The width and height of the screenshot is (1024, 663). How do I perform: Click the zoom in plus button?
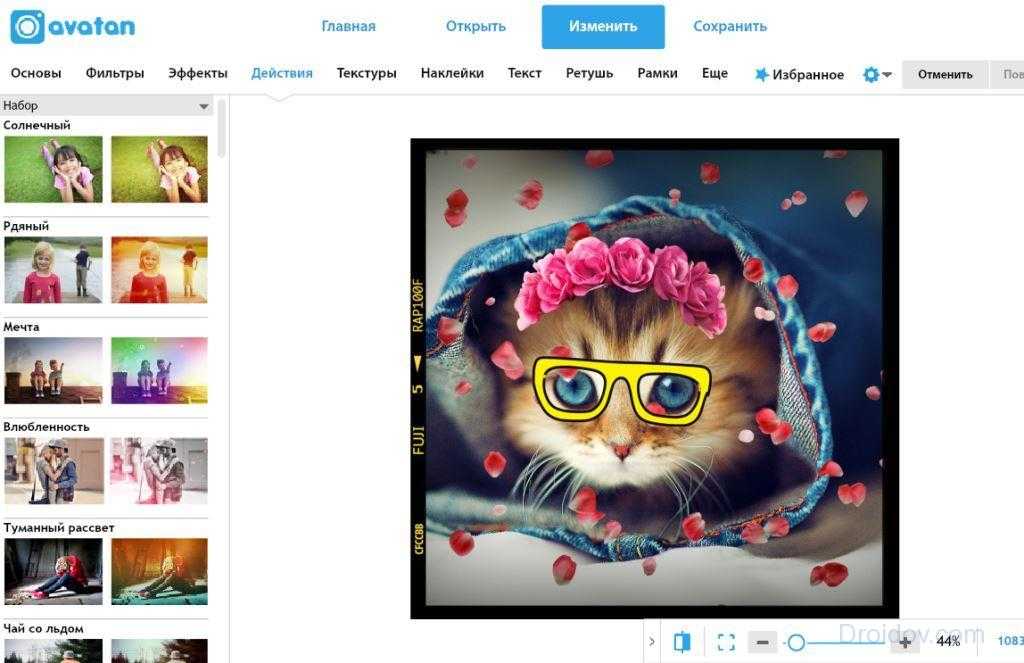click(904, 642)
